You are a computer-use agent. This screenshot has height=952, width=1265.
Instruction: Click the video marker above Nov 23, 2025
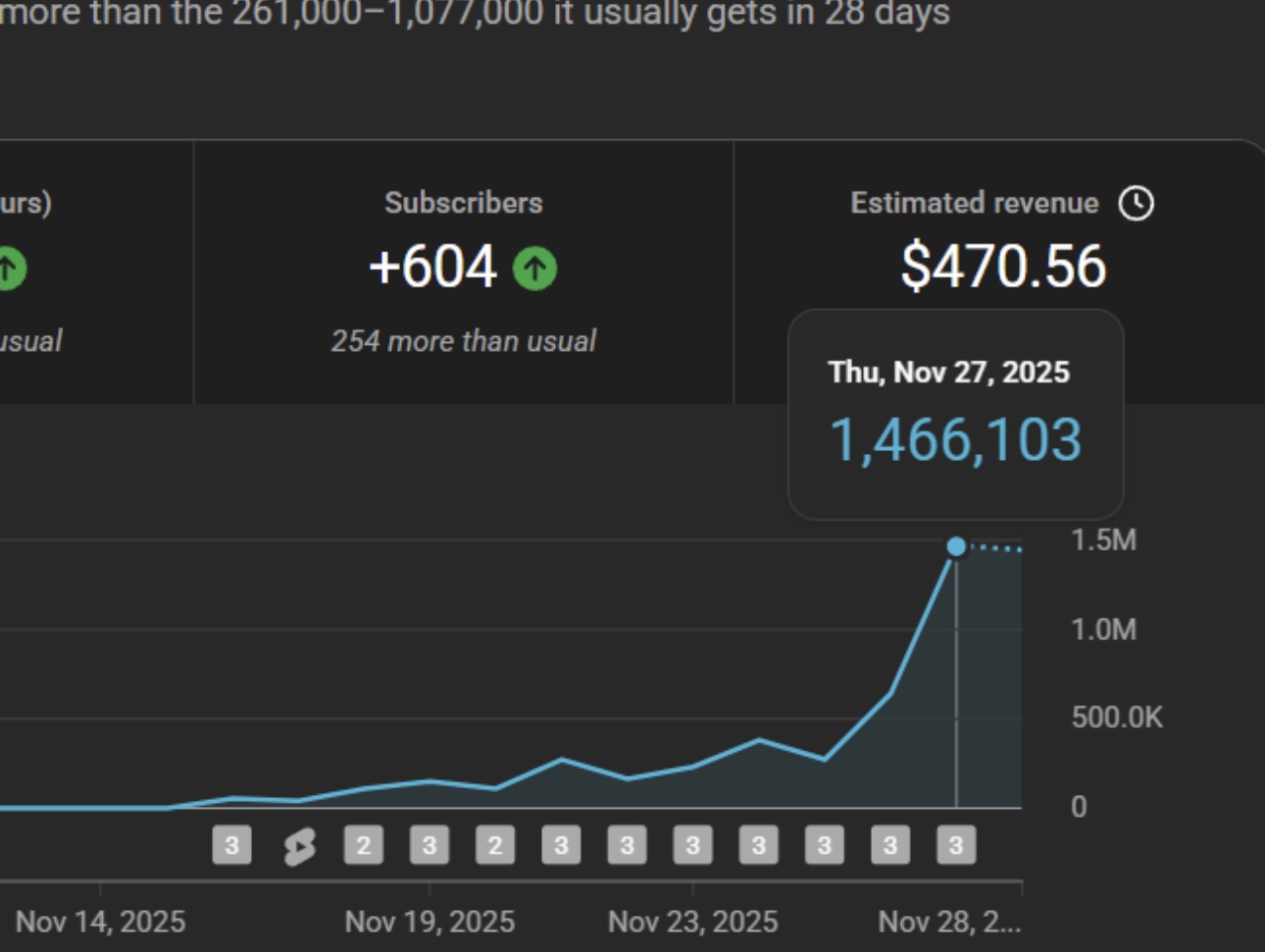692,845
